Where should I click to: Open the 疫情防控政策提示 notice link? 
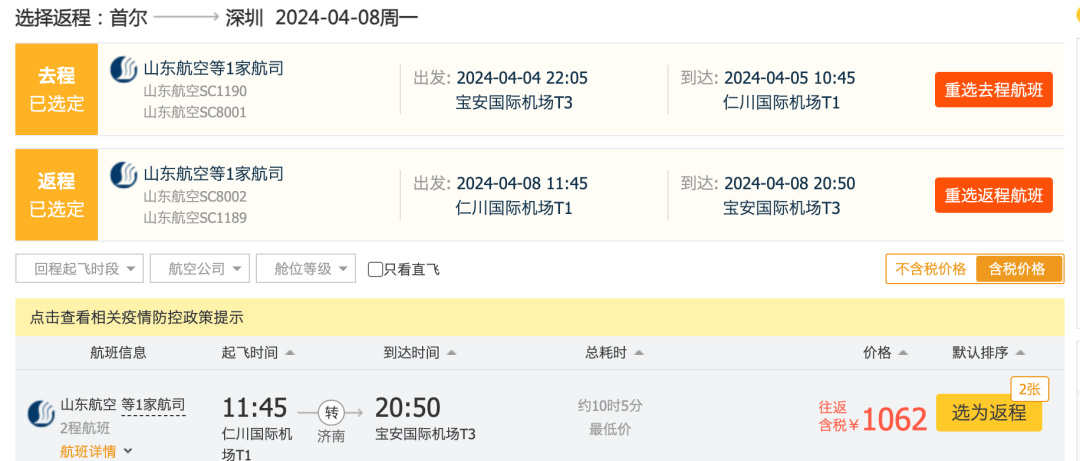coord(137,317)
